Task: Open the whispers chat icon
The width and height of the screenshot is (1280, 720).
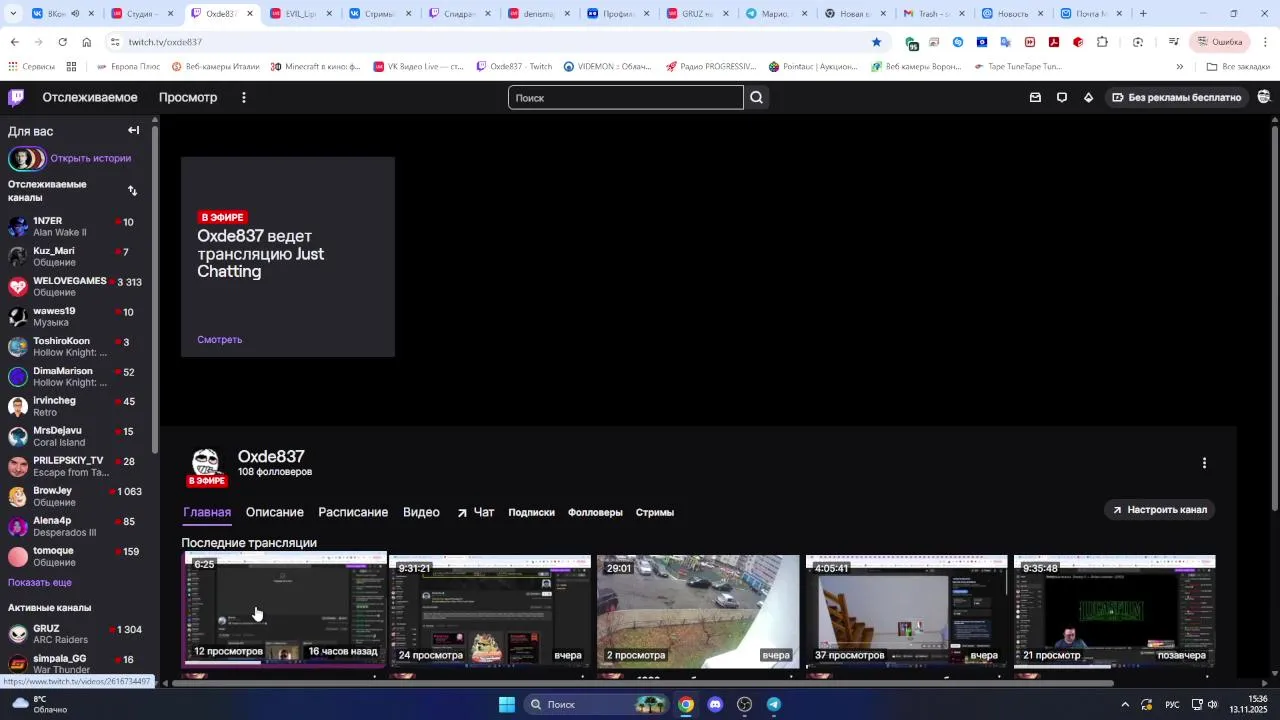Action: click(1062, 97)
